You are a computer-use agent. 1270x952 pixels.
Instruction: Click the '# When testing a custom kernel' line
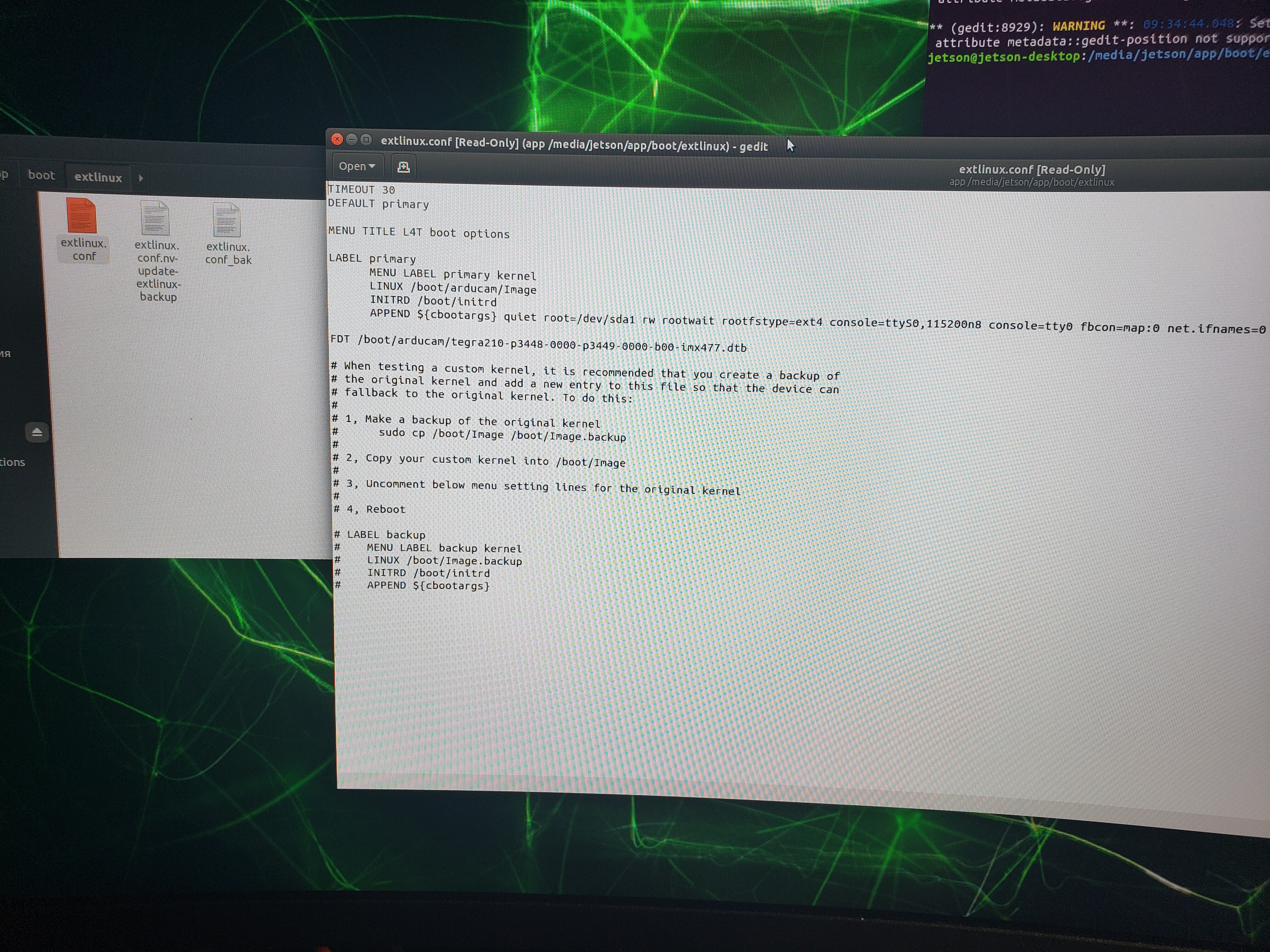click(586, 371)
